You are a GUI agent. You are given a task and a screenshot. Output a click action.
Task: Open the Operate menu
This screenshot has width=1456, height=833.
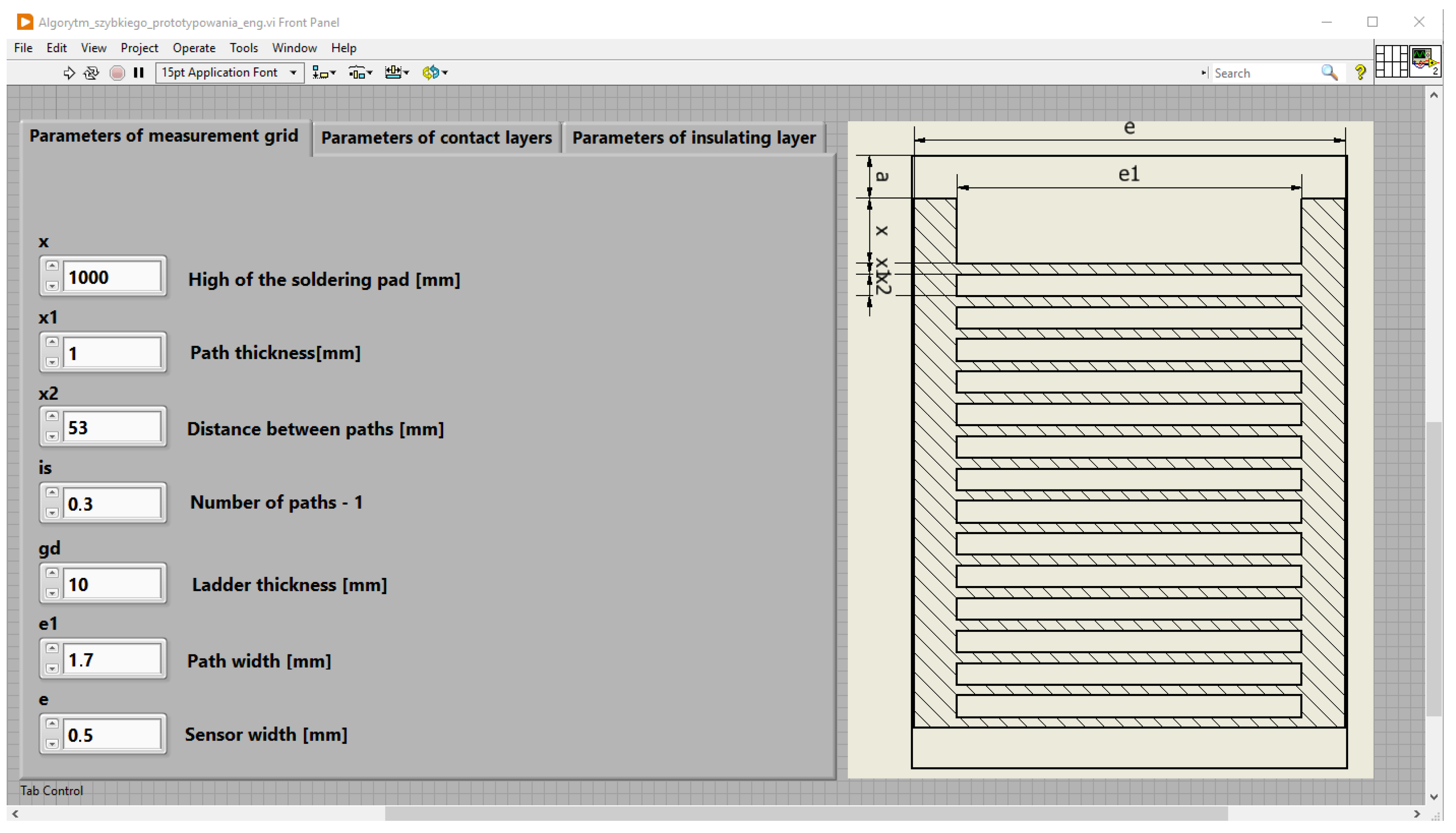[194, 48]
